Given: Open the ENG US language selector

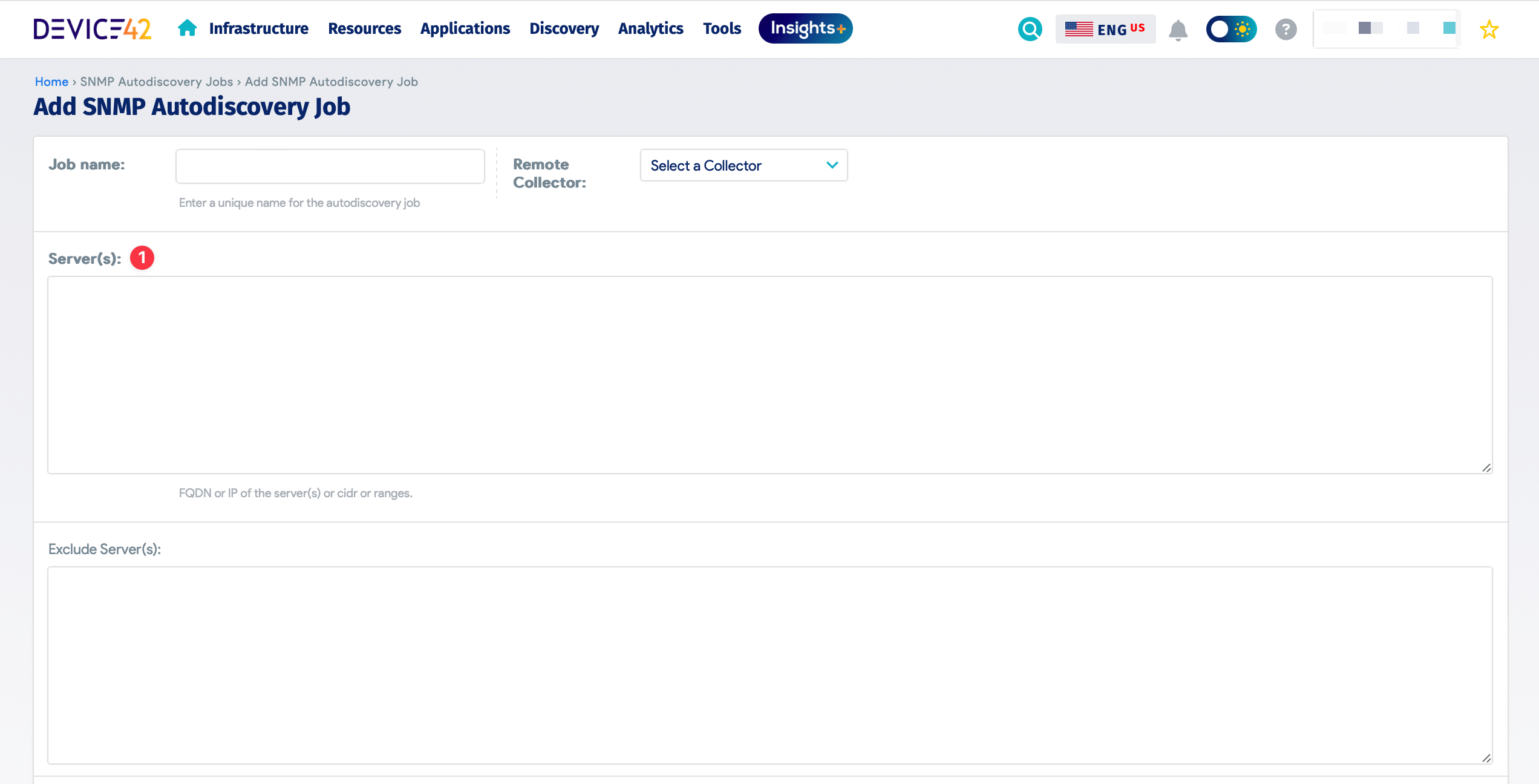Looking at the screenshot, I should [x=1105, y=29].
